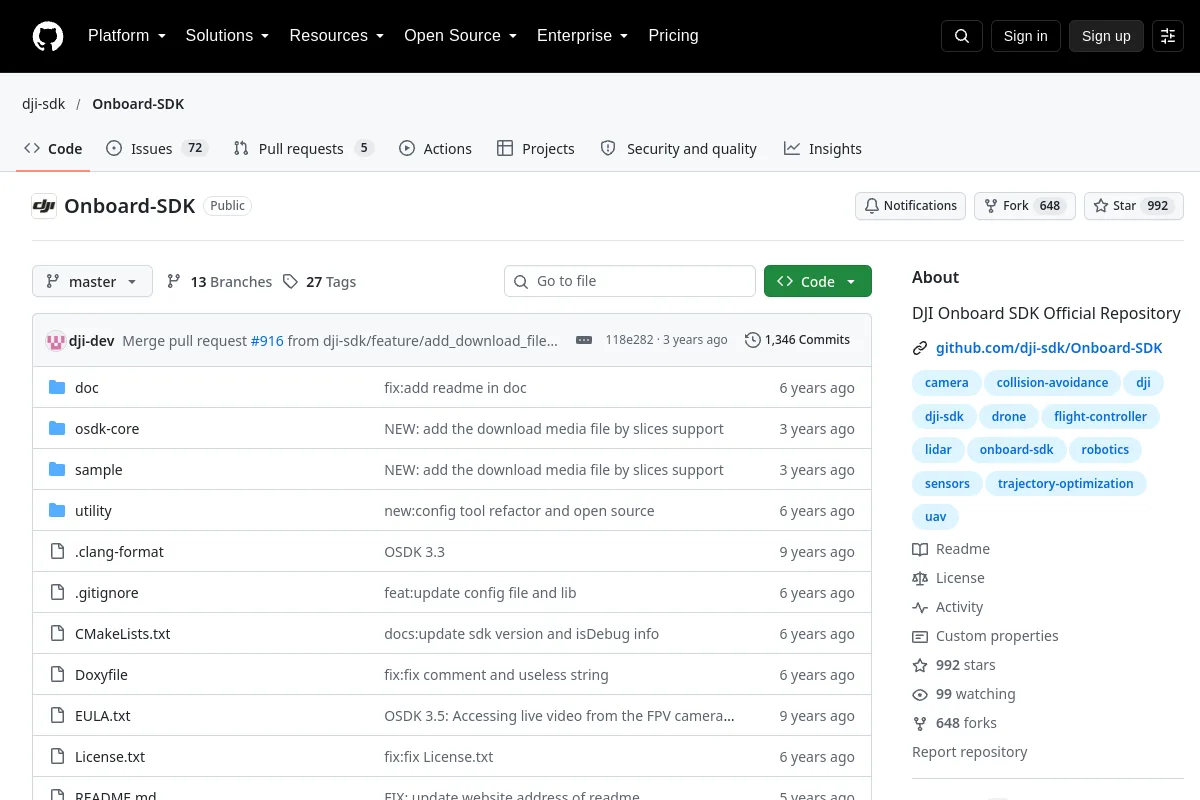Expand the Open Source menu
The height and width of the screenshot is (800, 1200).
[460, 36]
